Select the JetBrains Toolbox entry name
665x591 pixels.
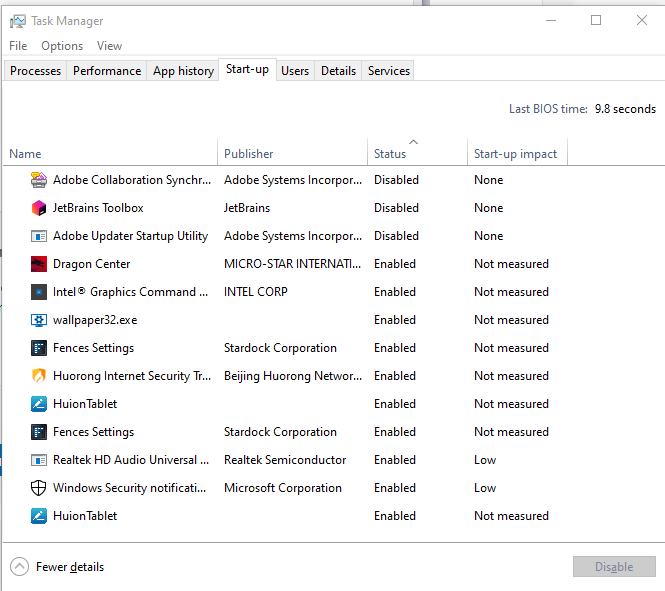pos(98,208)
